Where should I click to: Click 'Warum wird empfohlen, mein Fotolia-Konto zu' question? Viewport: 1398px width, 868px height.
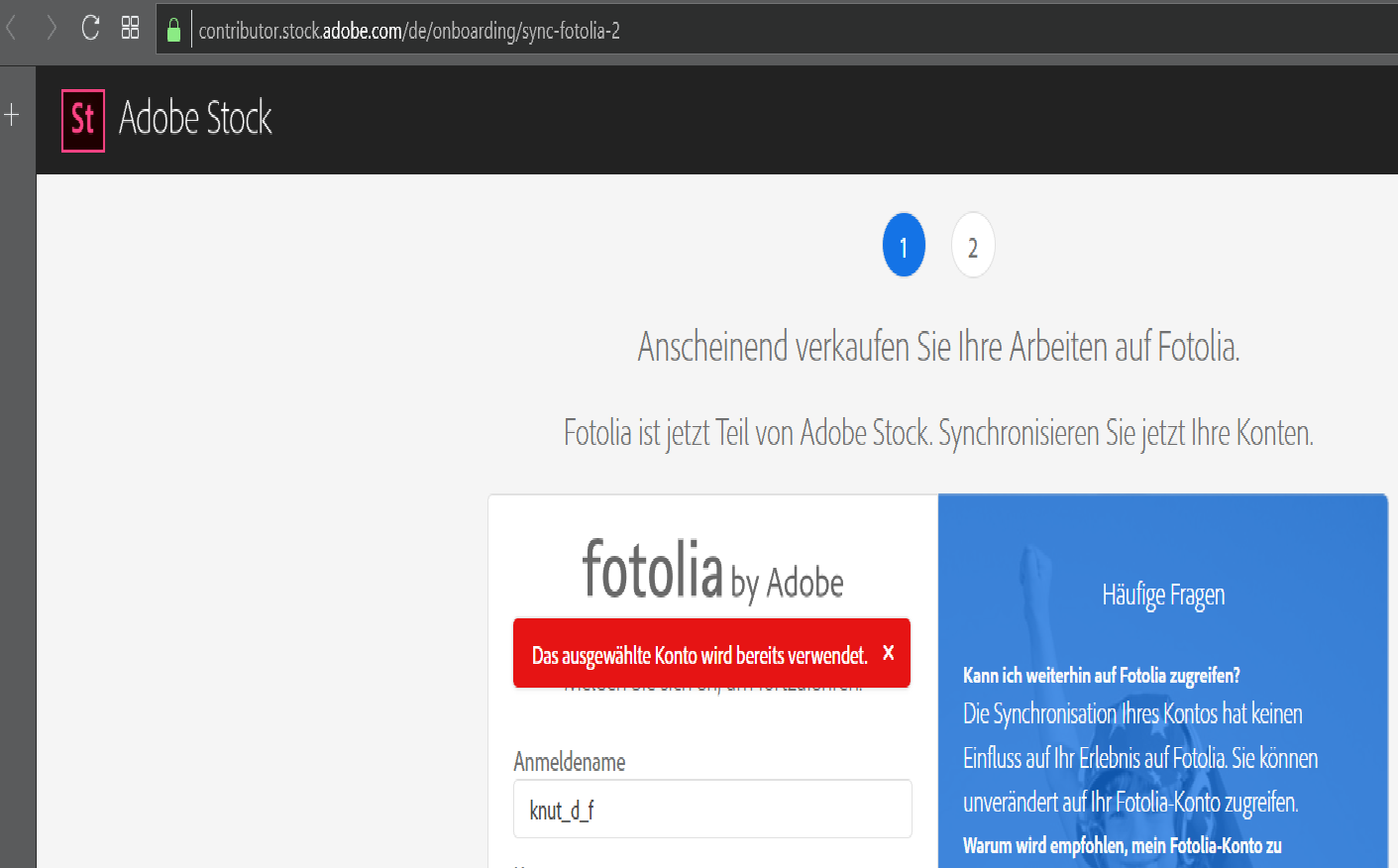[1122, 845]
